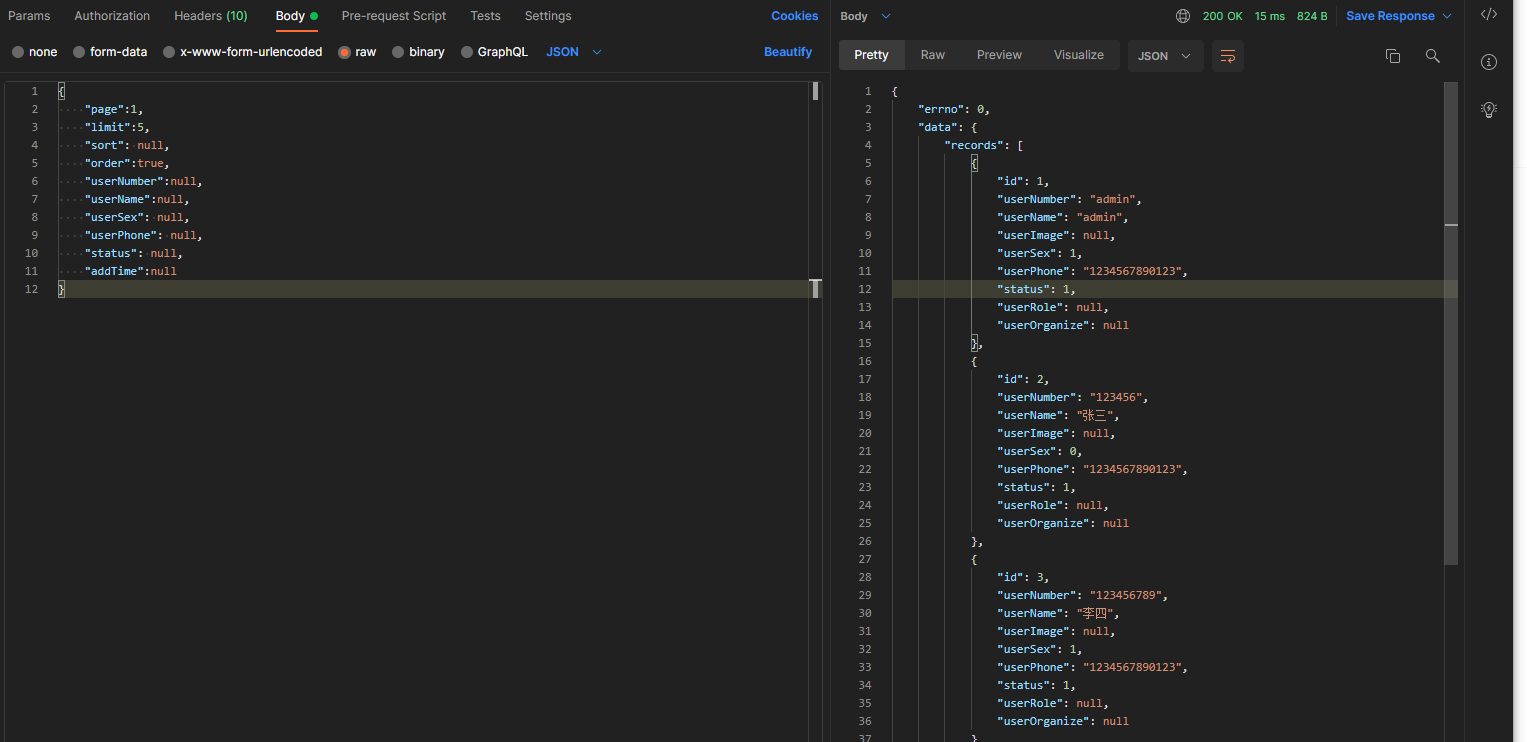Click the "page":1 line in request body
This screenshot has height=742, width=1527.
pos(115,109)
